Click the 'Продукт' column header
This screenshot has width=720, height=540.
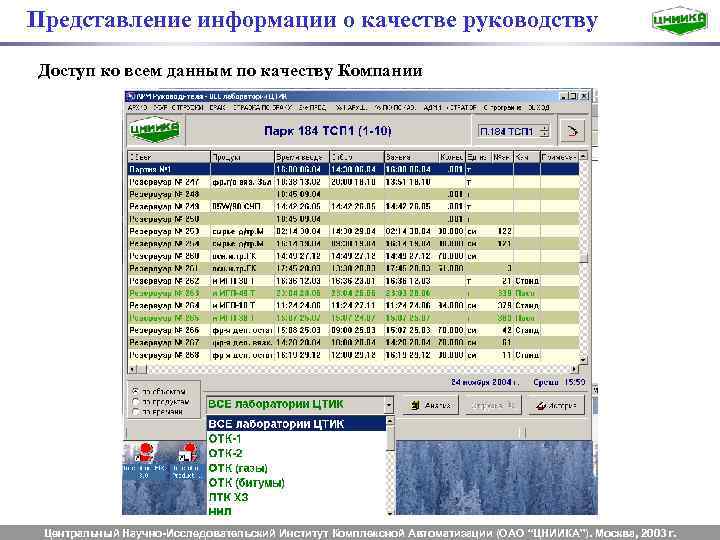point(242,157)
